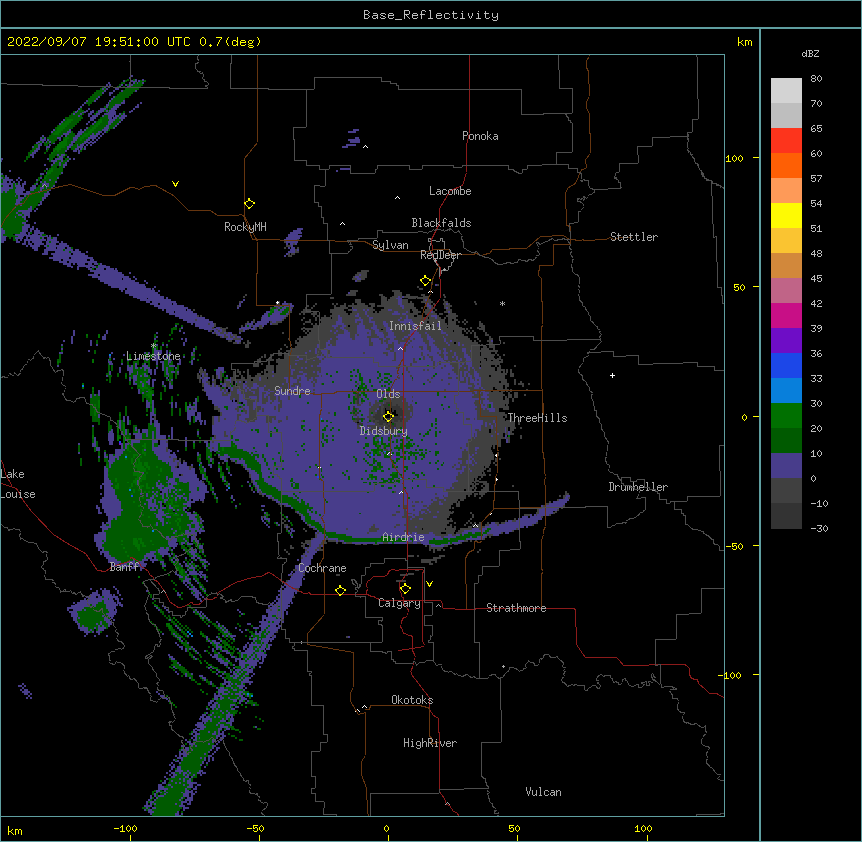862x842 pixels.
Task: Click the white plus marker east of ThreeHills
Action: [612, 375]
